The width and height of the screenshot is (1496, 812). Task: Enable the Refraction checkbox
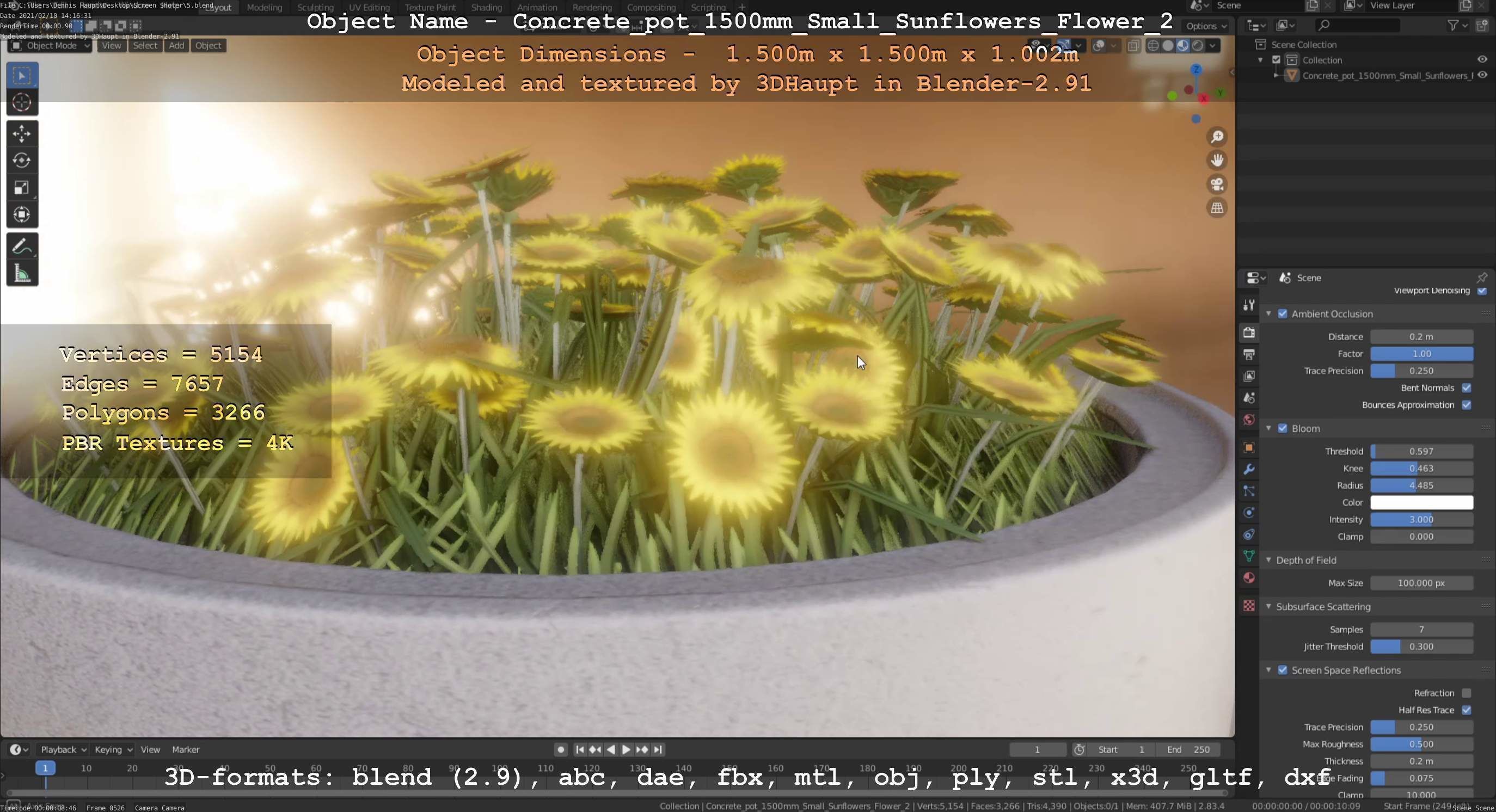pyautogui.click(x=1467, y=693)
